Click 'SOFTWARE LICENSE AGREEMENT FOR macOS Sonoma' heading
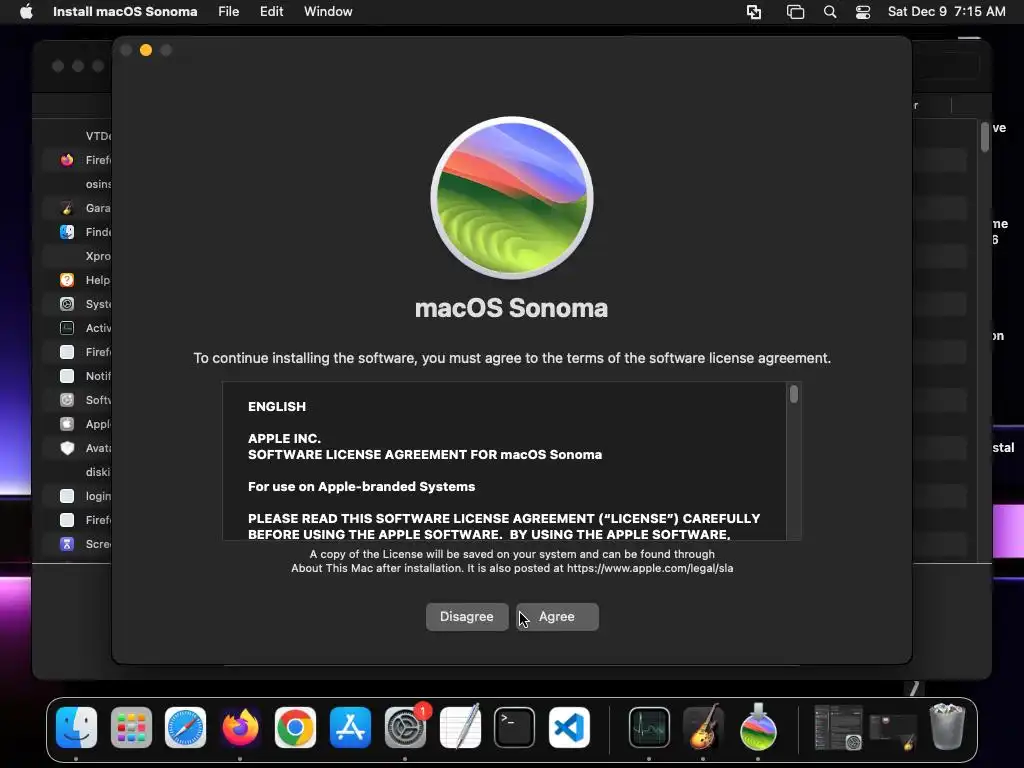 pos(424,455)
